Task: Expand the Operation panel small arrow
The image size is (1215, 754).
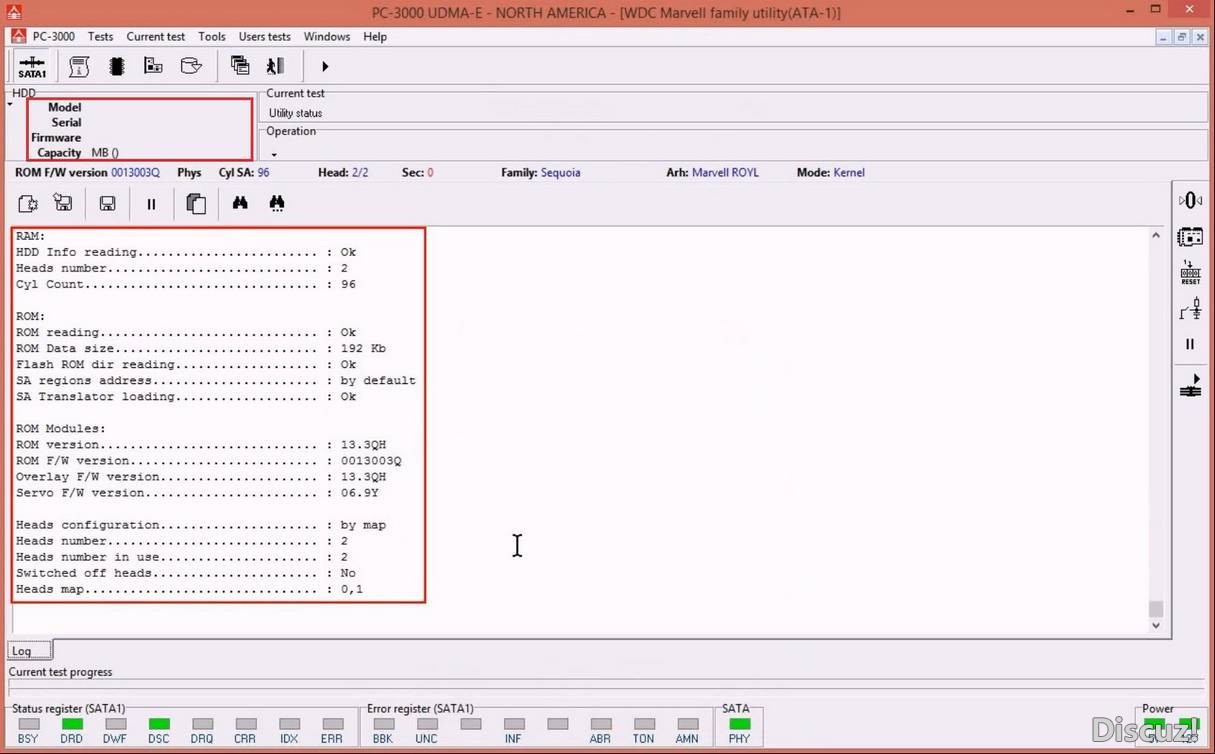Action: [x=274, y=155]
